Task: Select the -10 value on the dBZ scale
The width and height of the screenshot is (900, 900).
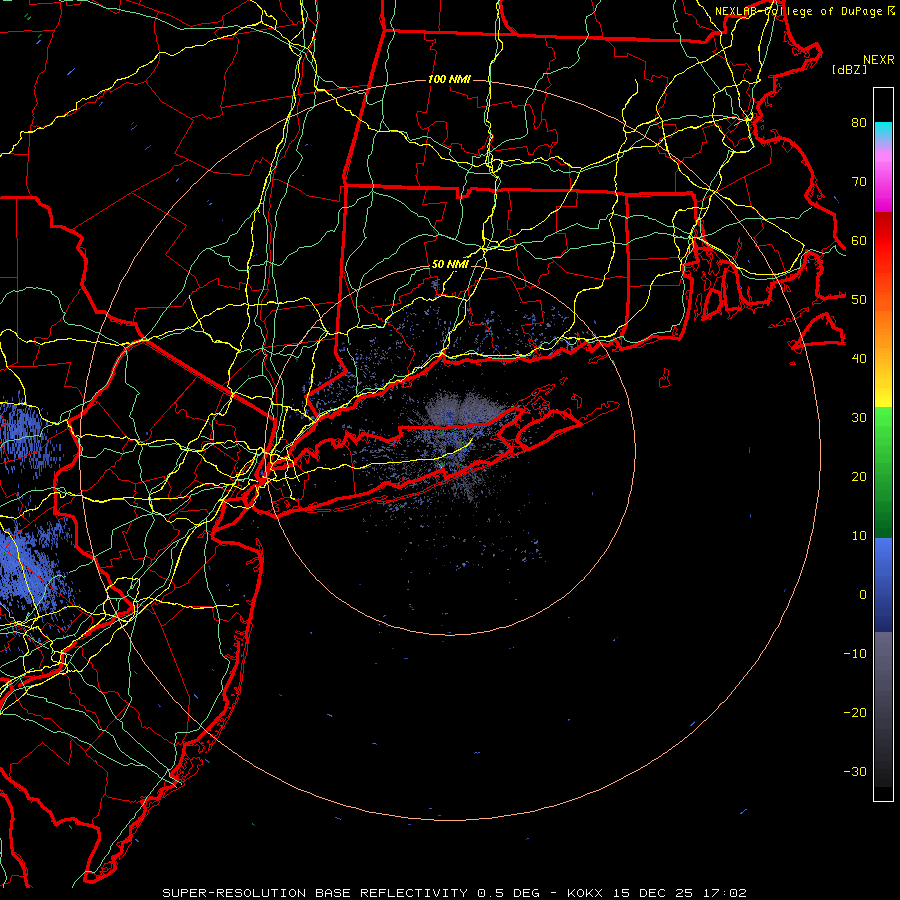Action: [855, 654]
